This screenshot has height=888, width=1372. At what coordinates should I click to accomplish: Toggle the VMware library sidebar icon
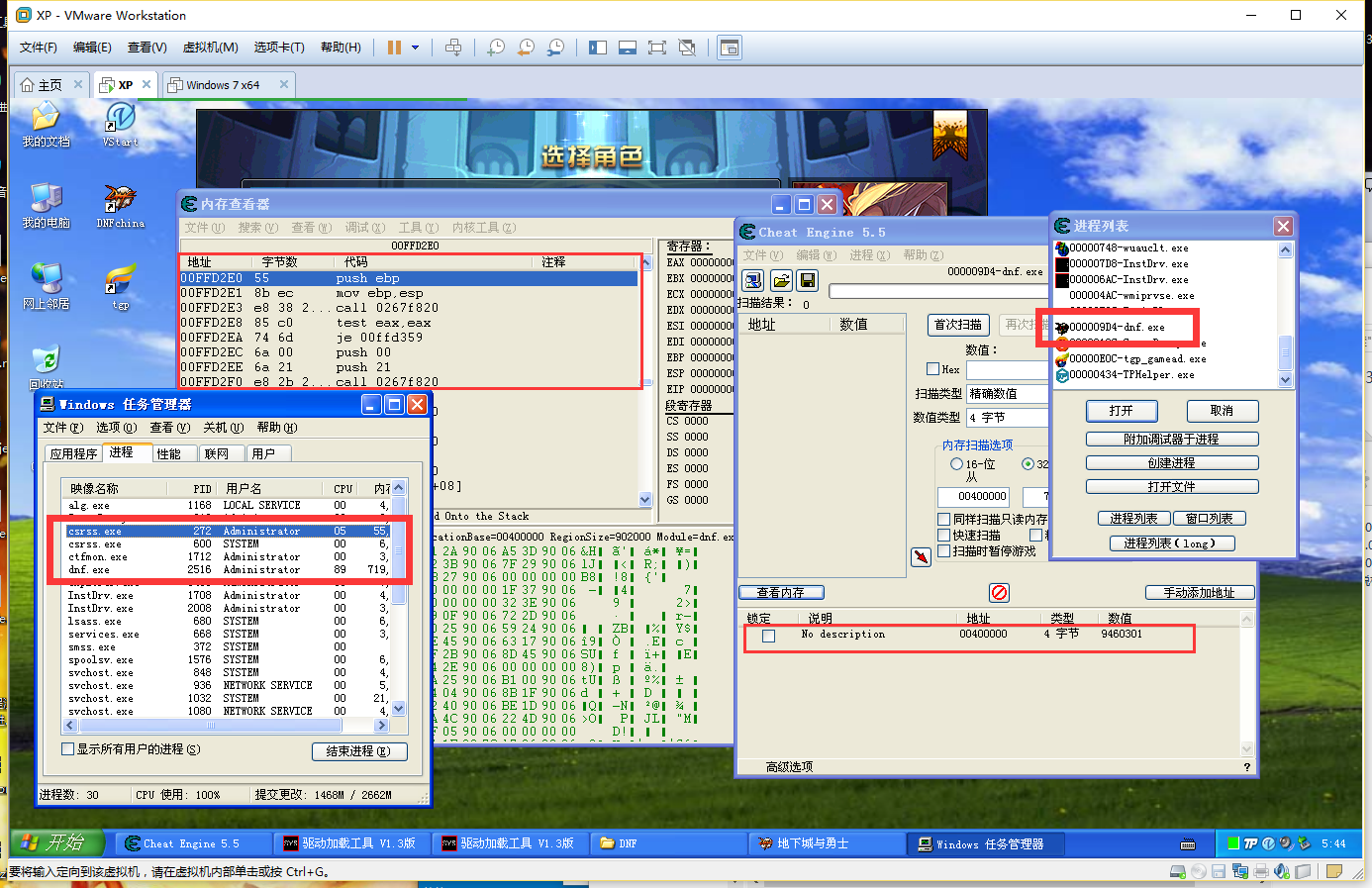tap(597, 48)
